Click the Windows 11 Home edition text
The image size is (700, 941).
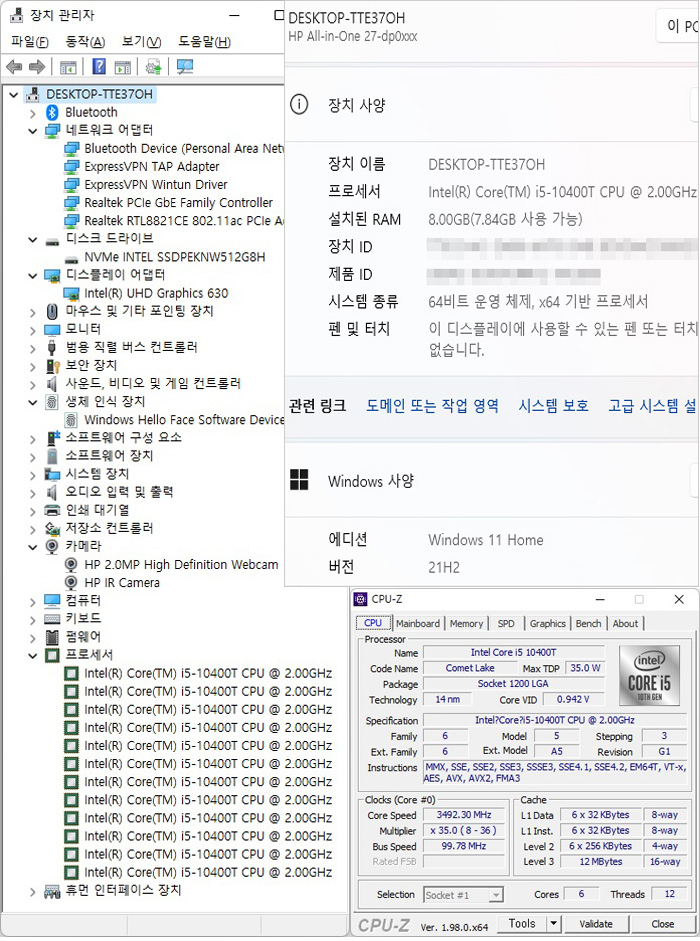pyautogui.click(x=486, y=540)
